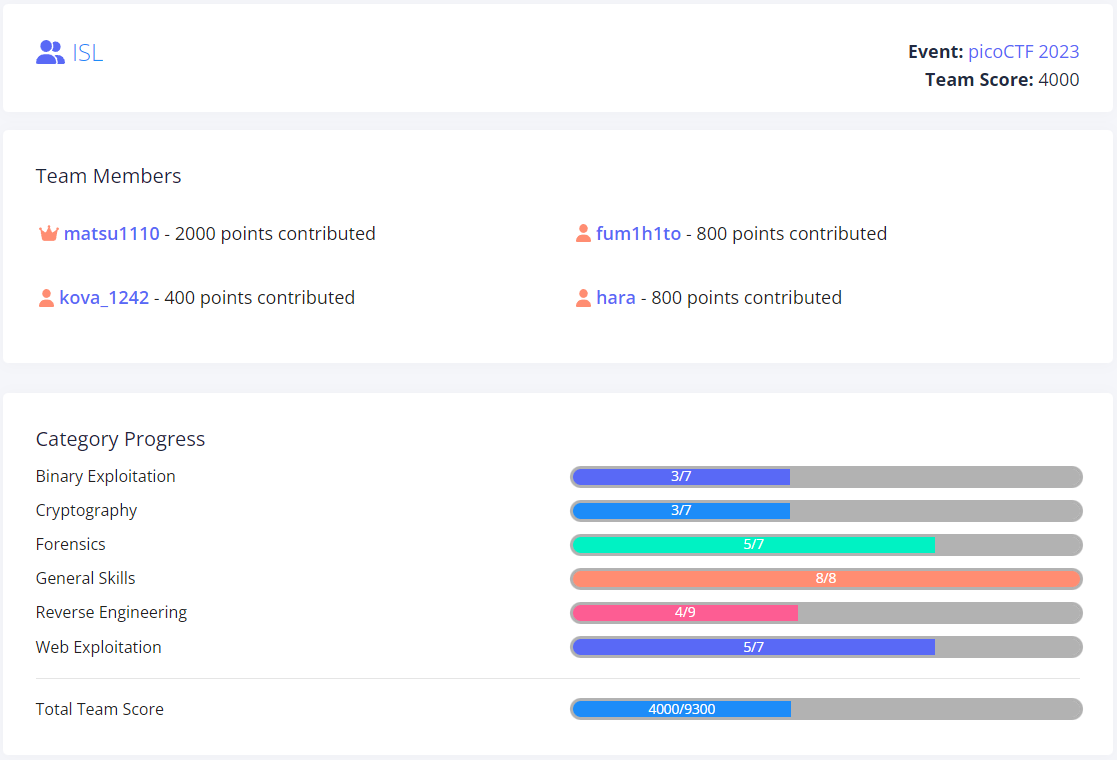This screenshot has width=1117, height=760.
Task: Click the Binary Exploitation 3/7 progress bar
Action: tap(826, 477)
